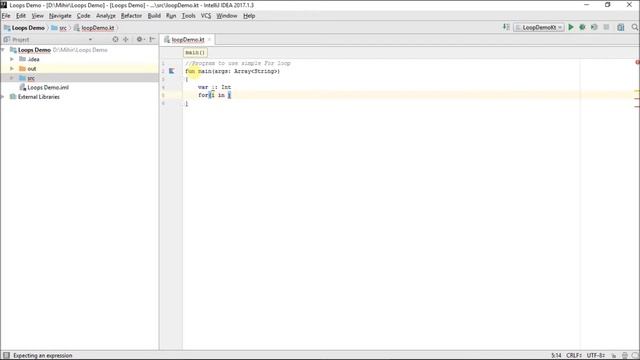Click the grey stop icon
This screenshot has height=360, width=640.
click(x=607, y=27)
